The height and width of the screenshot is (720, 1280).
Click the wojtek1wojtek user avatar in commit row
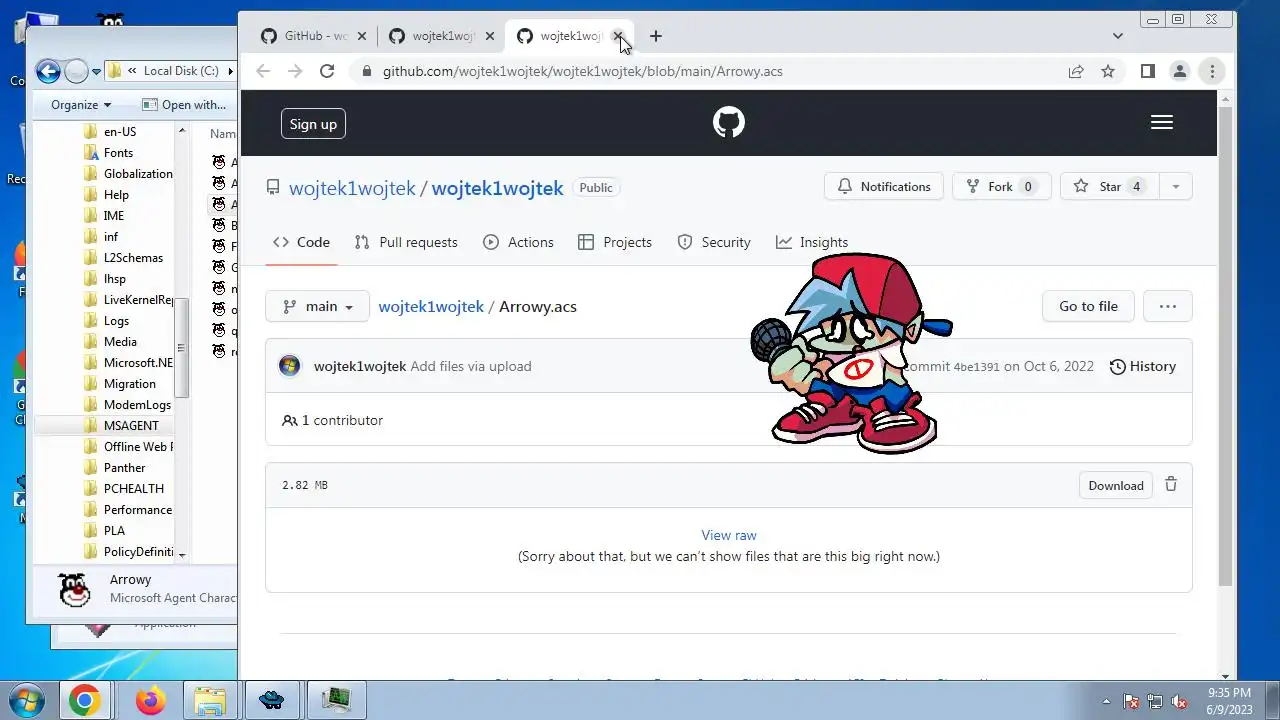290,366
